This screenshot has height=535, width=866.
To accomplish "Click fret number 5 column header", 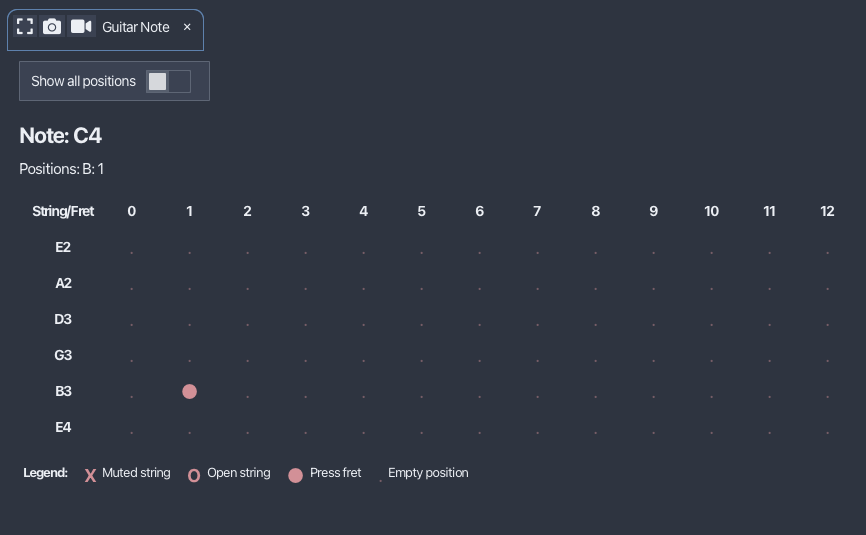I will (421, 211).
